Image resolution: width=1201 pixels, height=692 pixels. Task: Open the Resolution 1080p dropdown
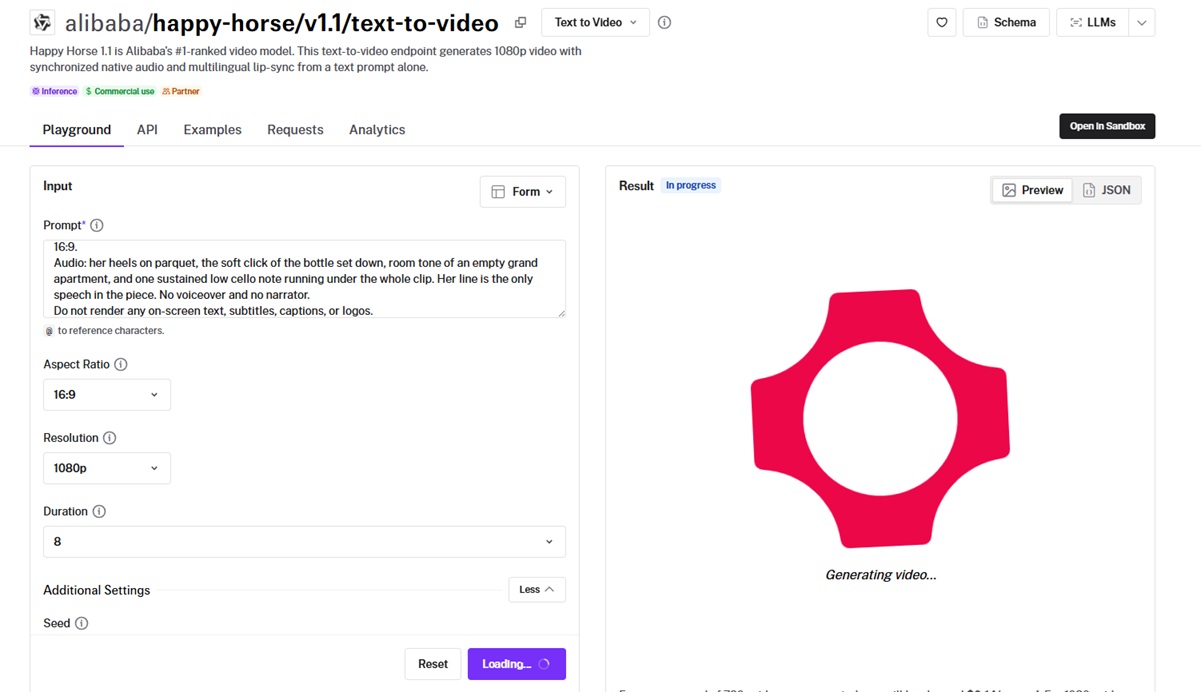click(107, 468)
